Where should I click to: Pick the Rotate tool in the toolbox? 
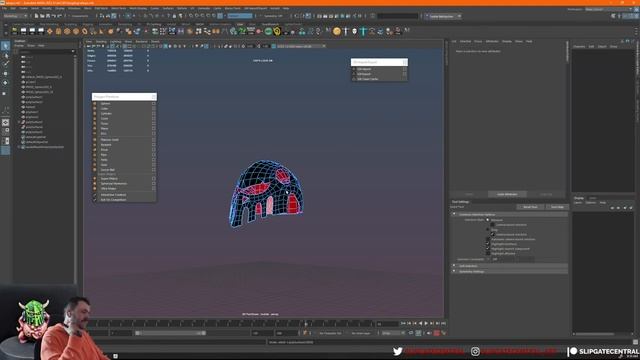(x=5, y=82)
